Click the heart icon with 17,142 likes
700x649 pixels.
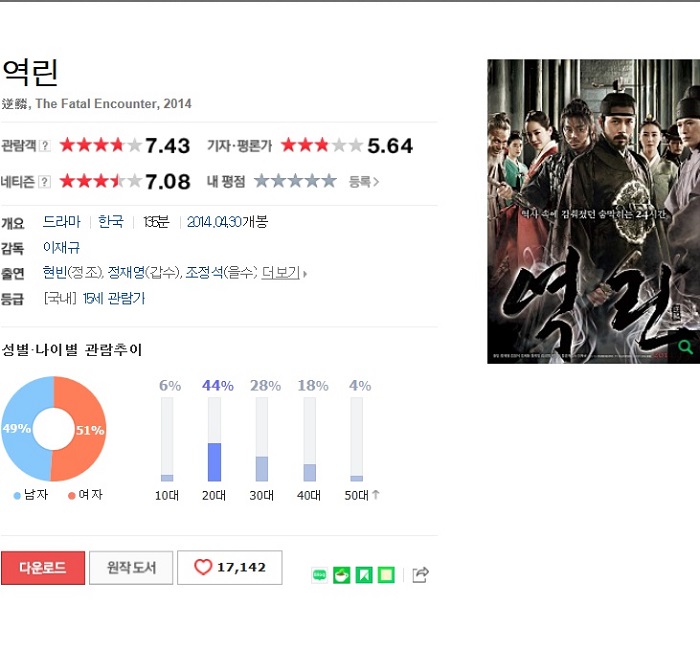230,567
